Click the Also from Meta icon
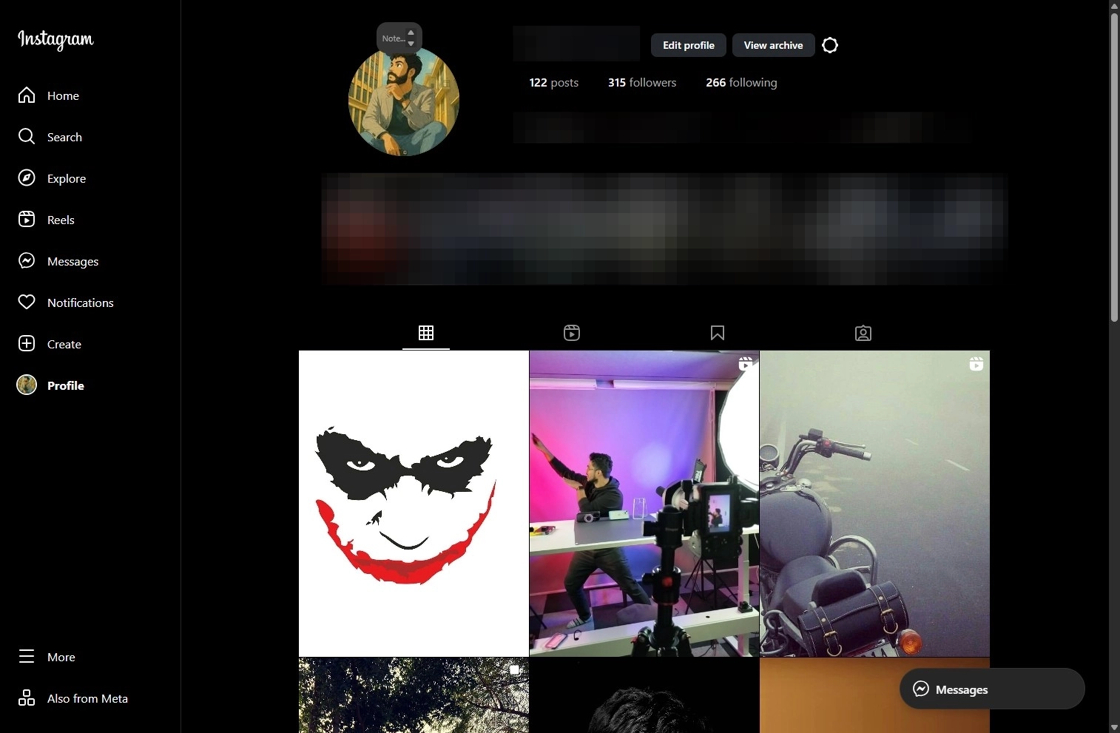Image resolution: width=1120 pixels, height=733 pixels. pos(26,698)
